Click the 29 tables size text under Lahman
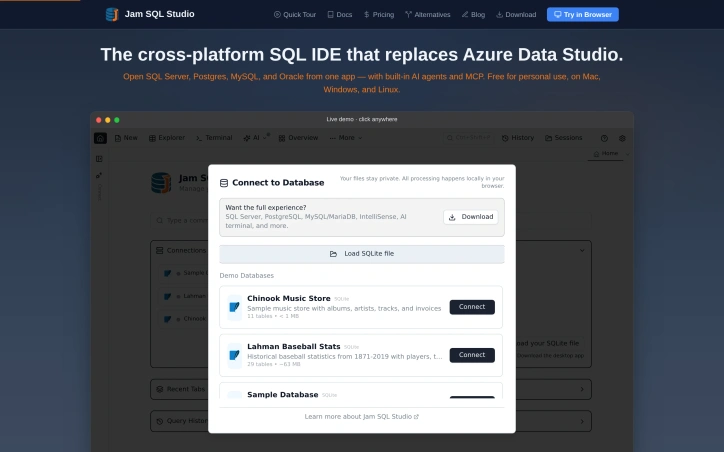This screenshot has height=452, width=724. pos(273,364)
